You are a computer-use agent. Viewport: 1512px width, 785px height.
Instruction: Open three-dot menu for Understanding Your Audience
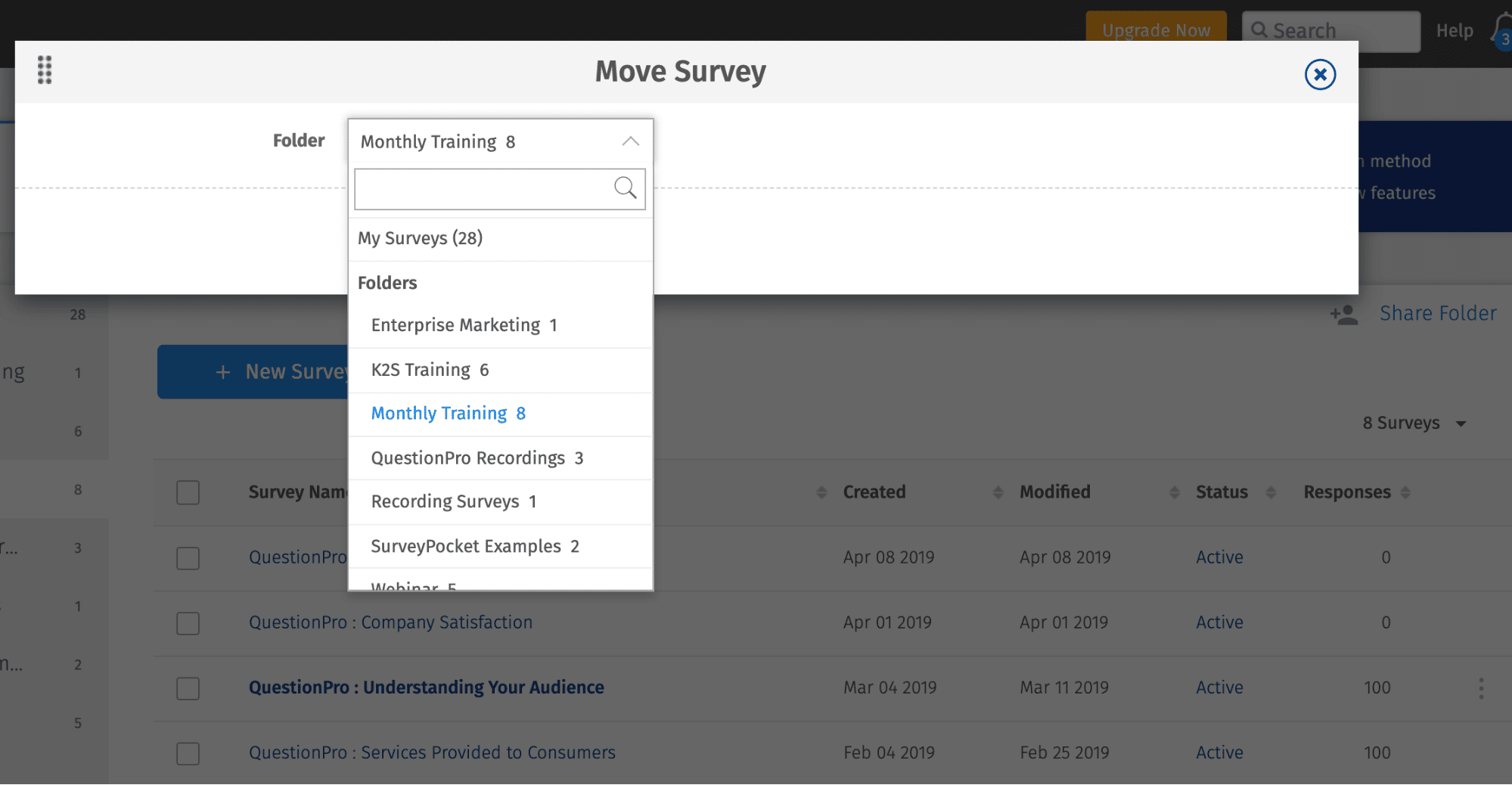click(1481, 689)
